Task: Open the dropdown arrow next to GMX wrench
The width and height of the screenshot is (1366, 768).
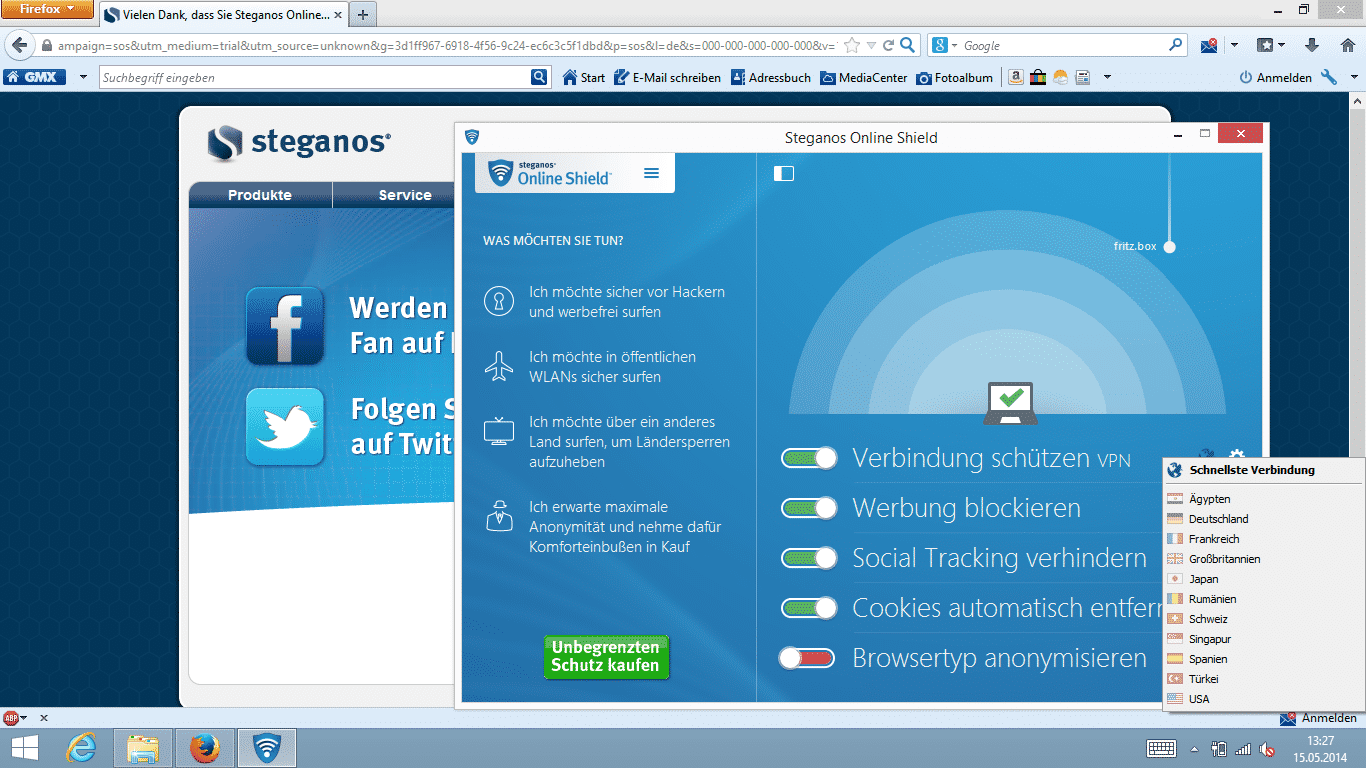Action: pos(1352,77)
